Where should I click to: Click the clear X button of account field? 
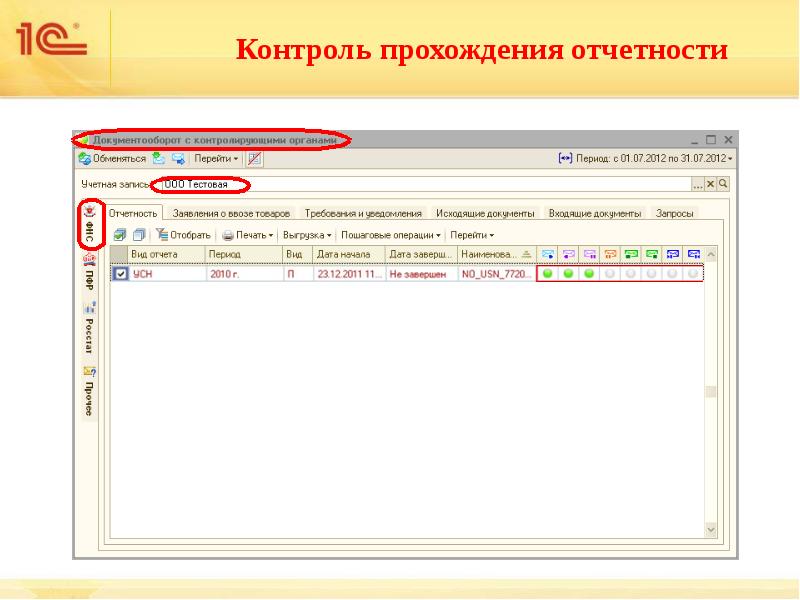click(711, 184)
